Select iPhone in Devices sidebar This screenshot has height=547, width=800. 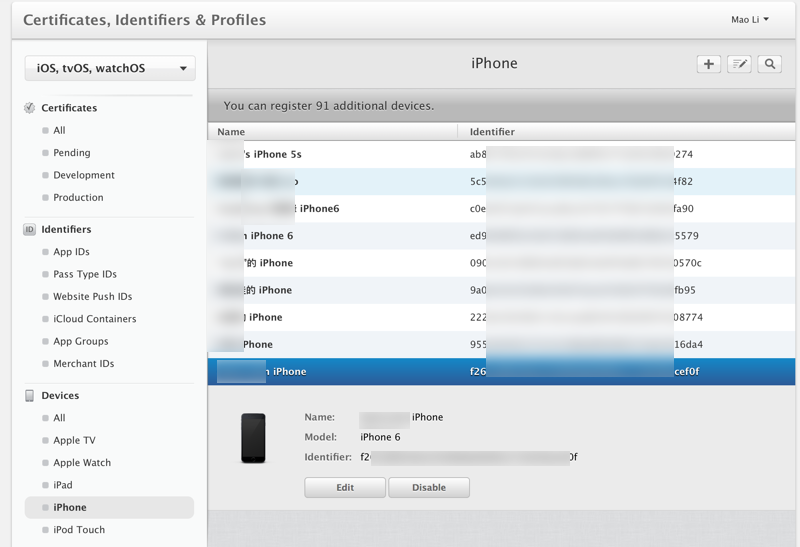pos(109,508)
